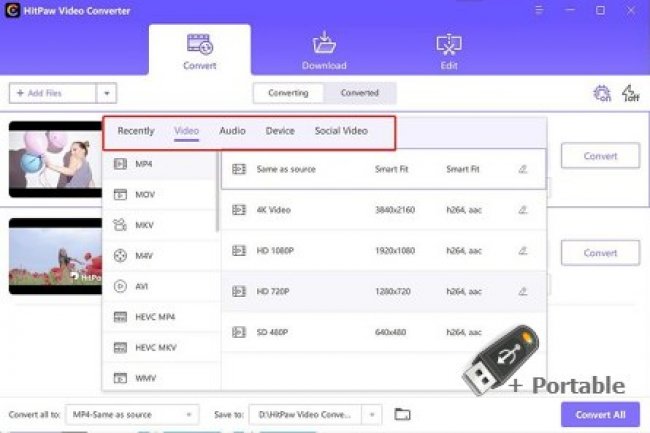650x433 pixels.
Task: Open the Download tab
Action: pos(324,51)
